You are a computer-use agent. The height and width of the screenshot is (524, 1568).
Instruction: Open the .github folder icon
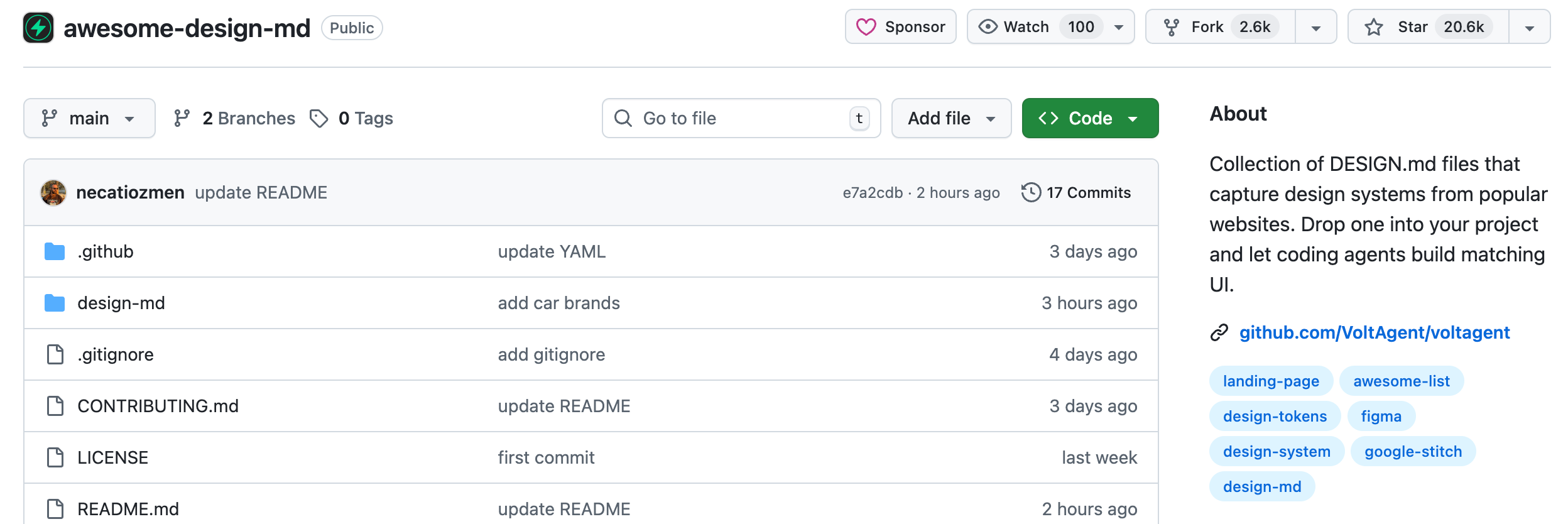tap(55, 252)
